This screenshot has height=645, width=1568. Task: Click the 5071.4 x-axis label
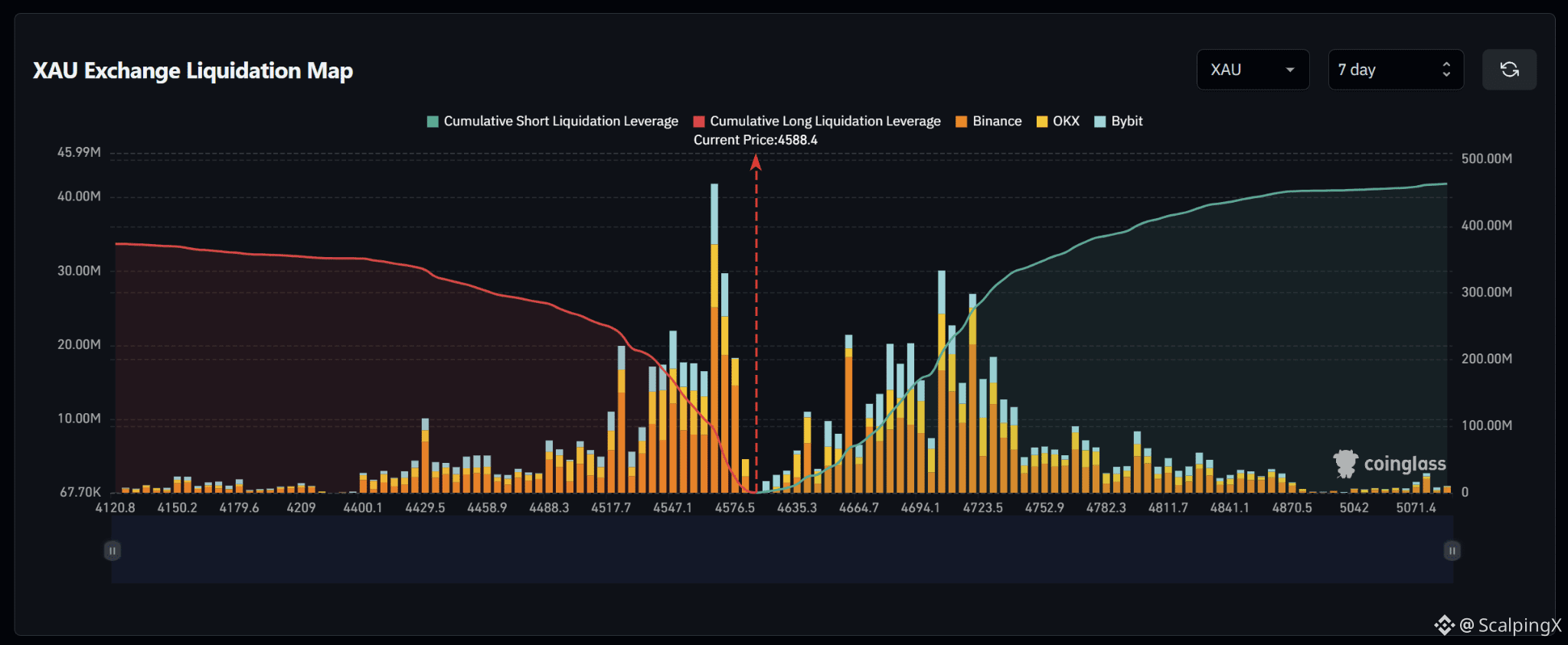point(1416,508)
